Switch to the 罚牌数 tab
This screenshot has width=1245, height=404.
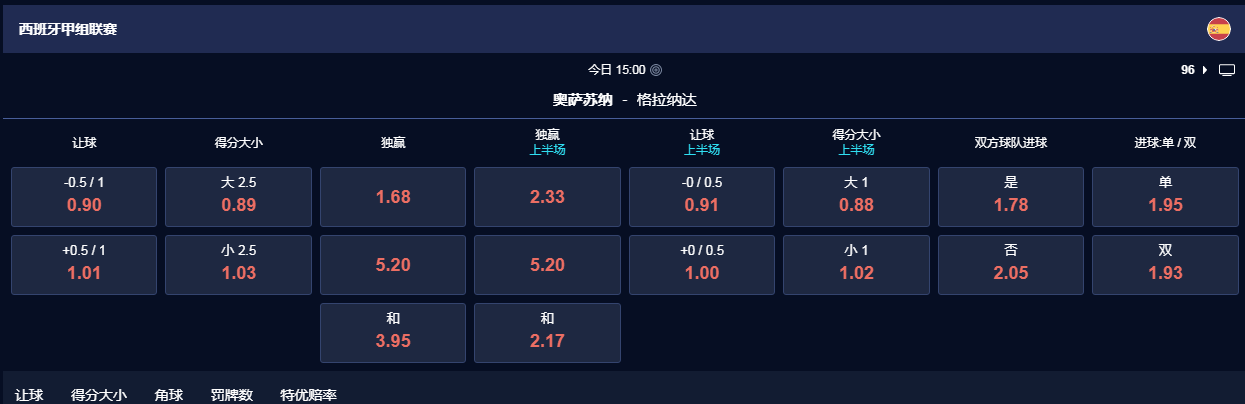pos(231,395)
